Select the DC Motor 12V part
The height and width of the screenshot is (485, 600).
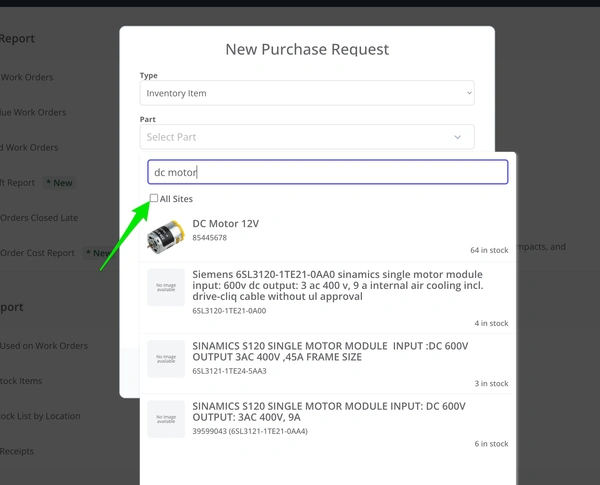click(328, 237)
